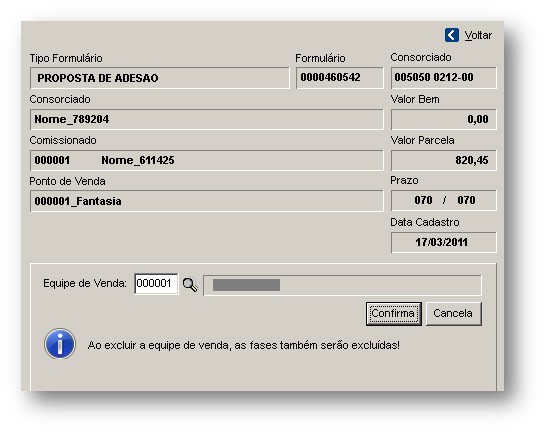546x433 pixels.
Task: Click the Formulário number 0000460542 field
Action: [340, 78]
